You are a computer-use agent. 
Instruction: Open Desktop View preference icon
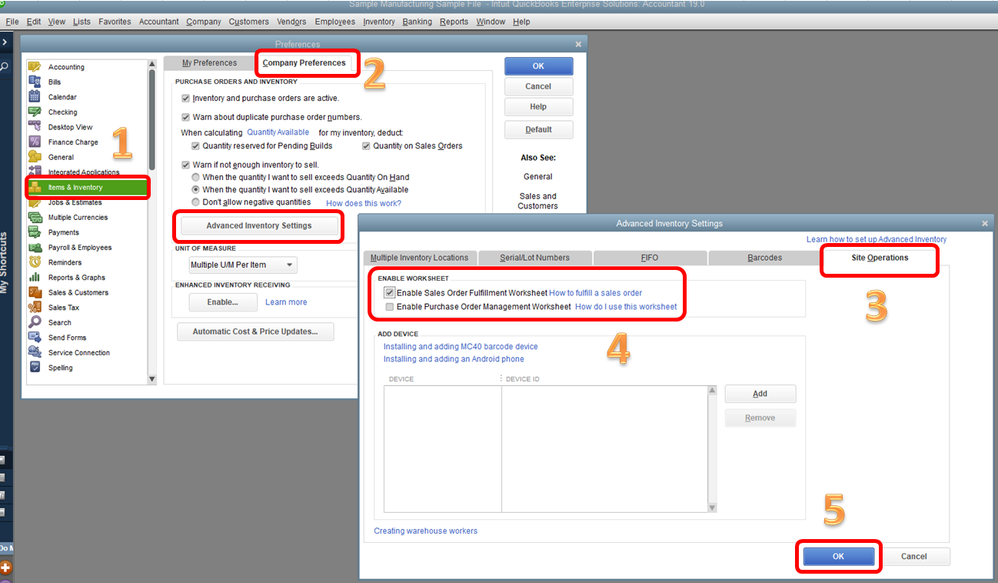pyautogui.click(x=35, y=127)
